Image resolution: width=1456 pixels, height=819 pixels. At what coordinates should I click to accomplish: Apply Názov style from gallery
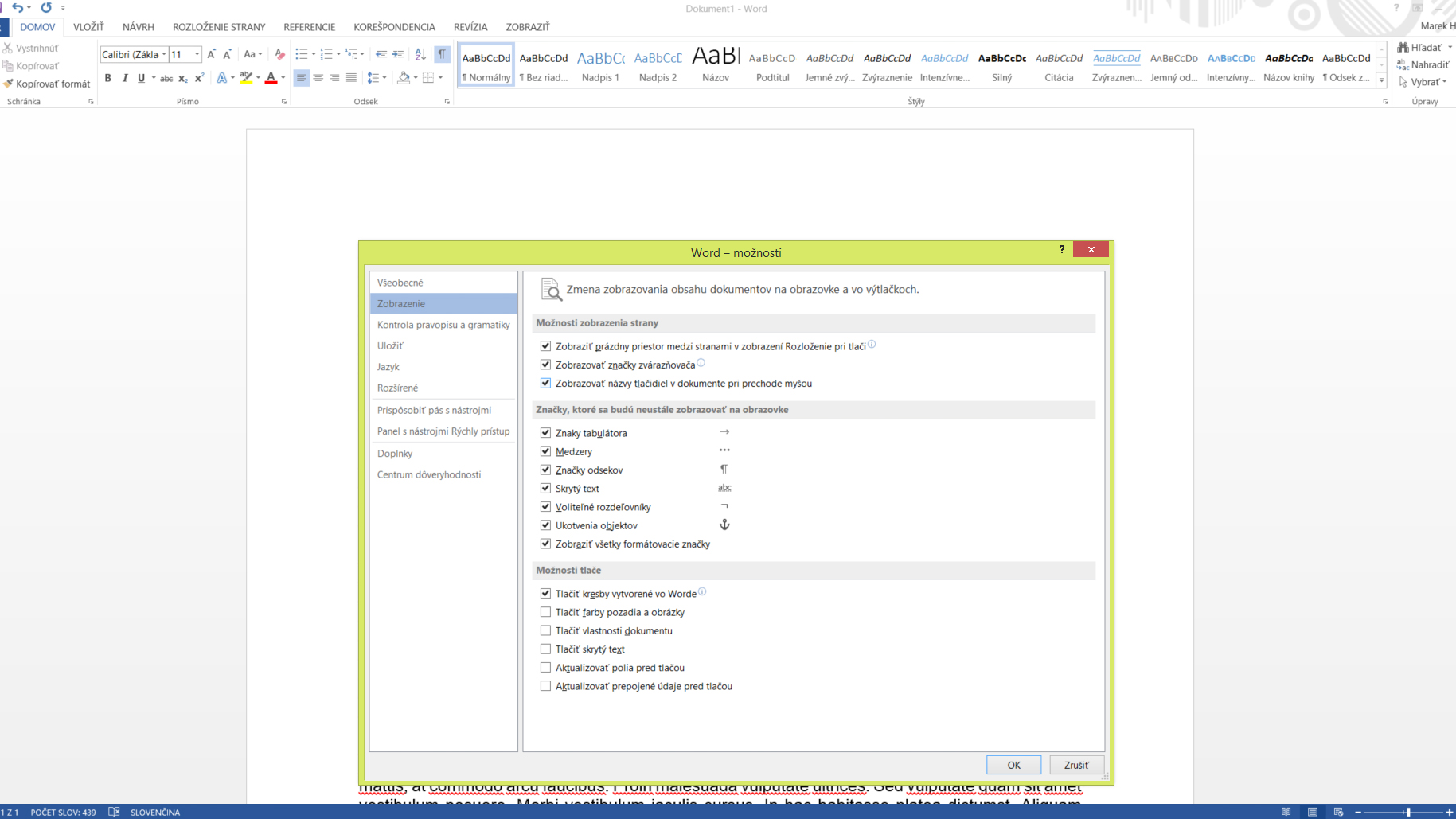pyautogui.click(x=715, y=64)
